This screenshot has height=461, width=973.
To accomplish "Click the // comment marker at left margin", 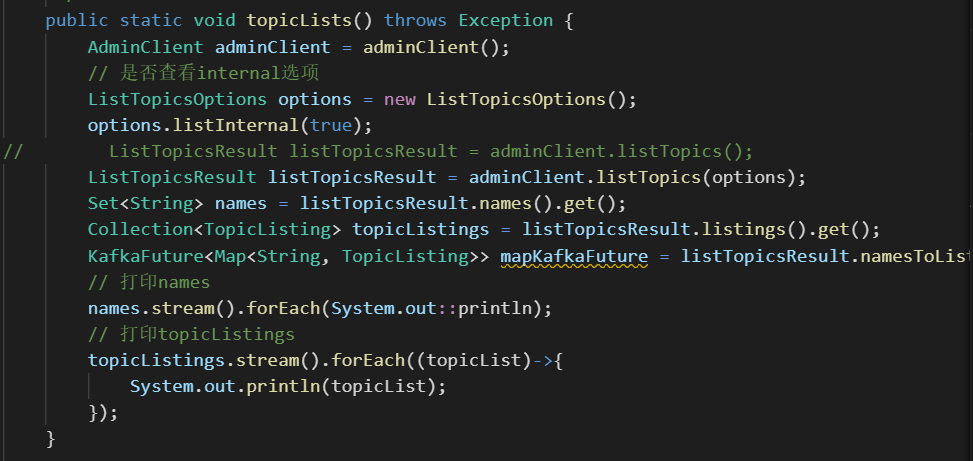I will pyautogui.click(x=13, y=152).
